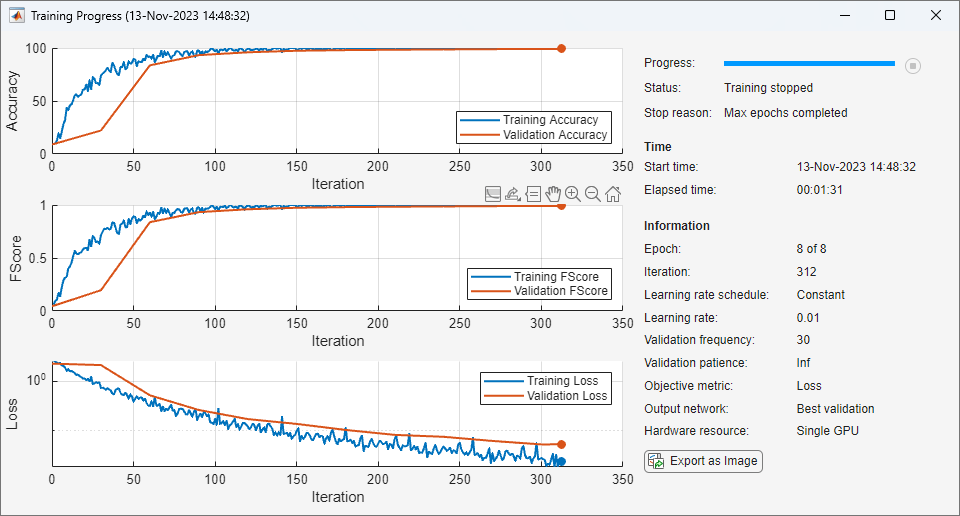
Task: Click the final validation loss marker
Action: click(561, 444)
